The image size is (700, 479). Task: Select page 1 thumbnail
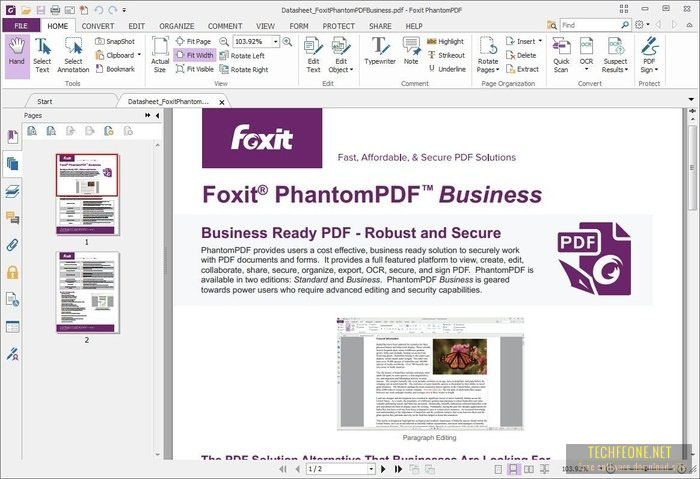pos(88,194)
